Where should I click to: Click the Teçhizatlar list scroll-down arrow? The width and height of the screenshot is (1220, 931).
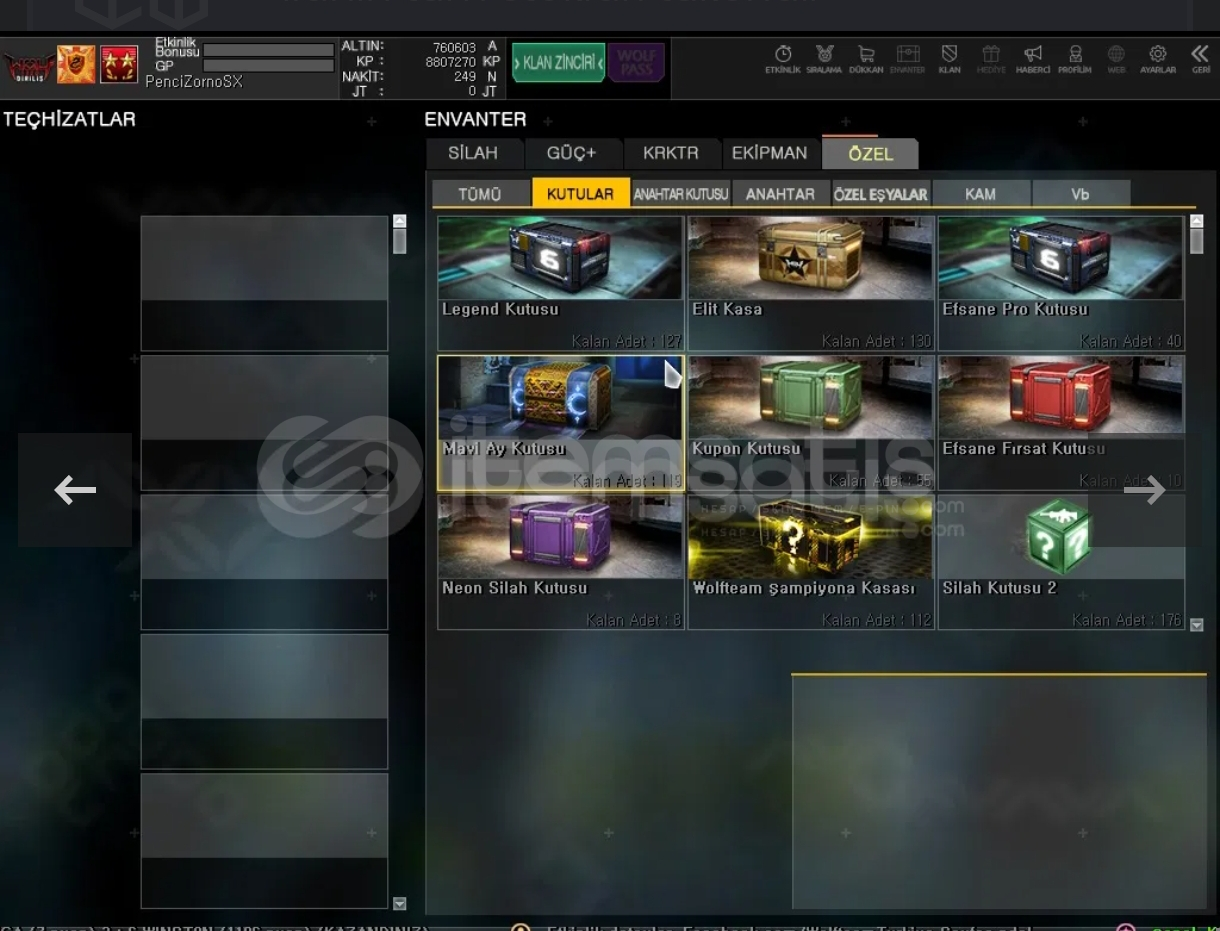click(399, 903)
